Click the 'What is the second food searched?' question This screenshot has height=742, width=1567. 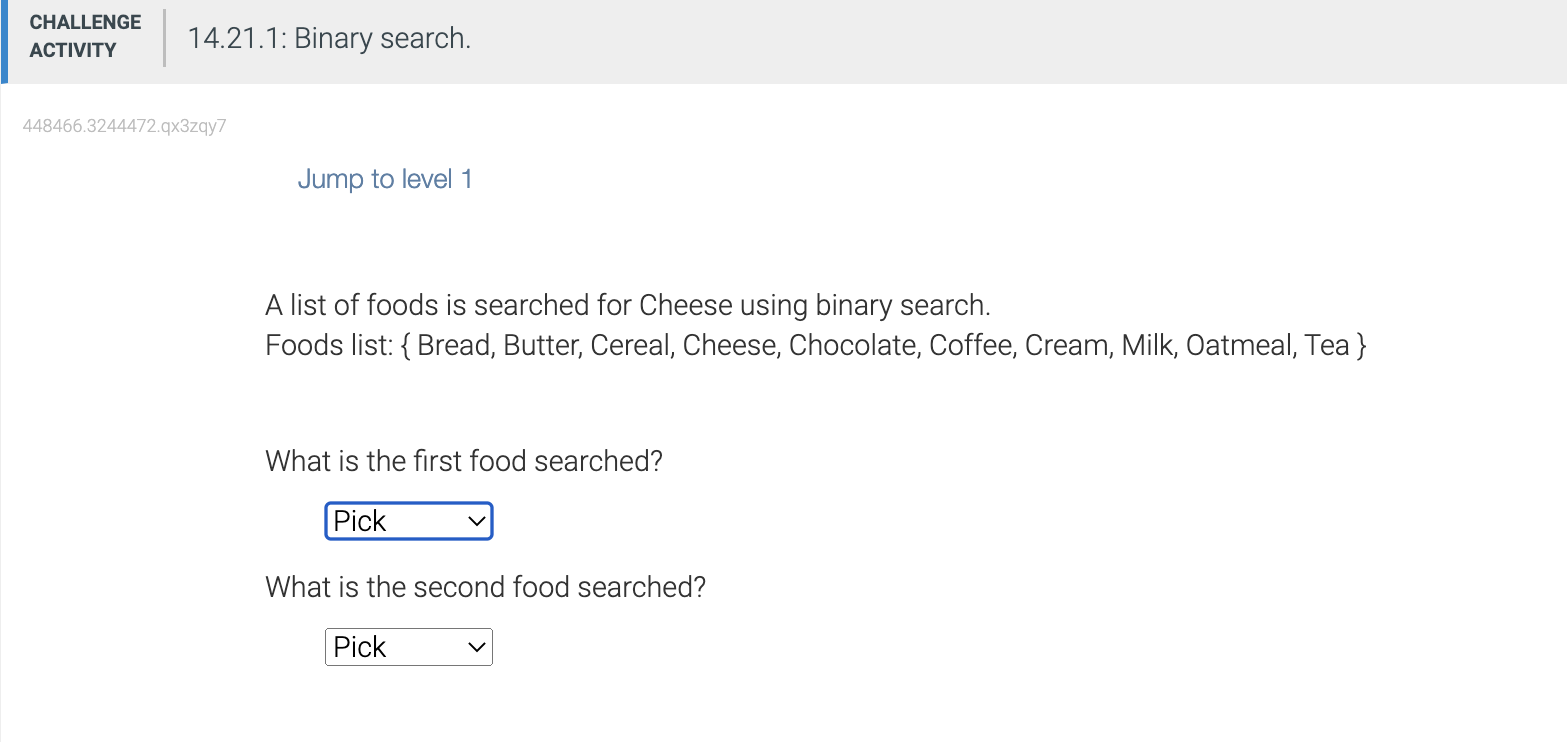tap(485, 587)
